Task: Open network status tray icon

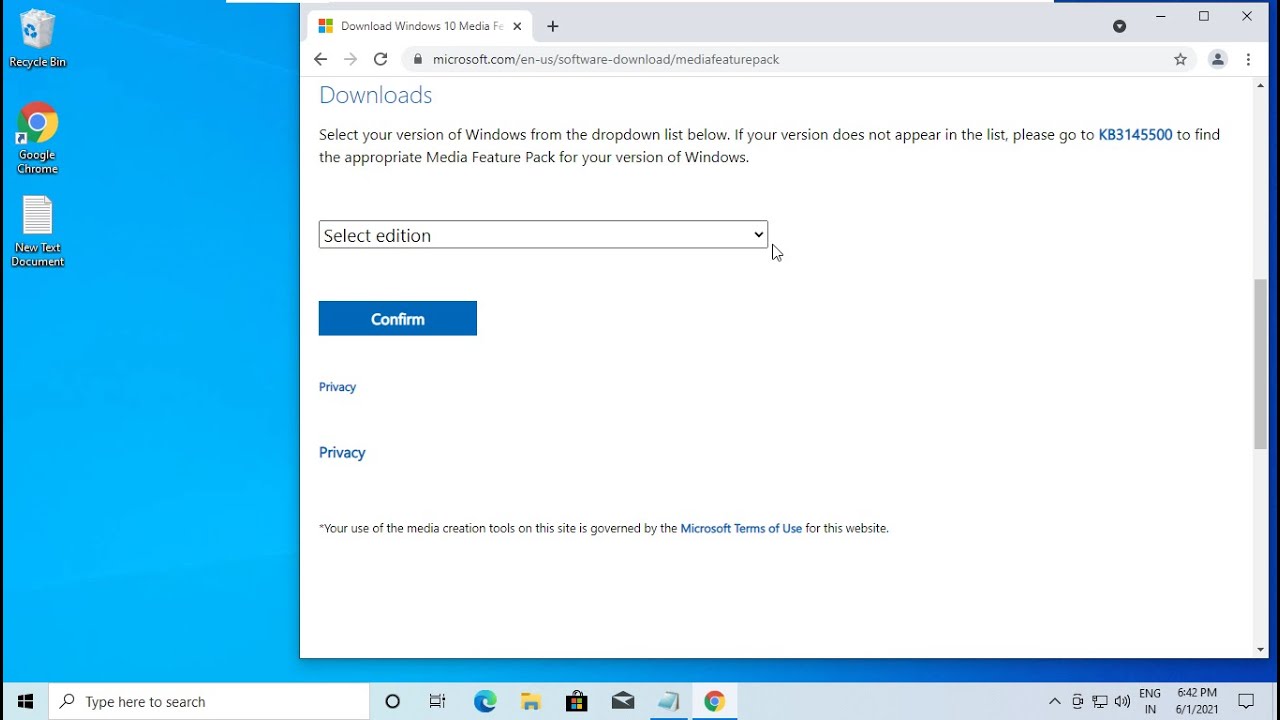Action: pyautogui.click(x=1100, y=702)
